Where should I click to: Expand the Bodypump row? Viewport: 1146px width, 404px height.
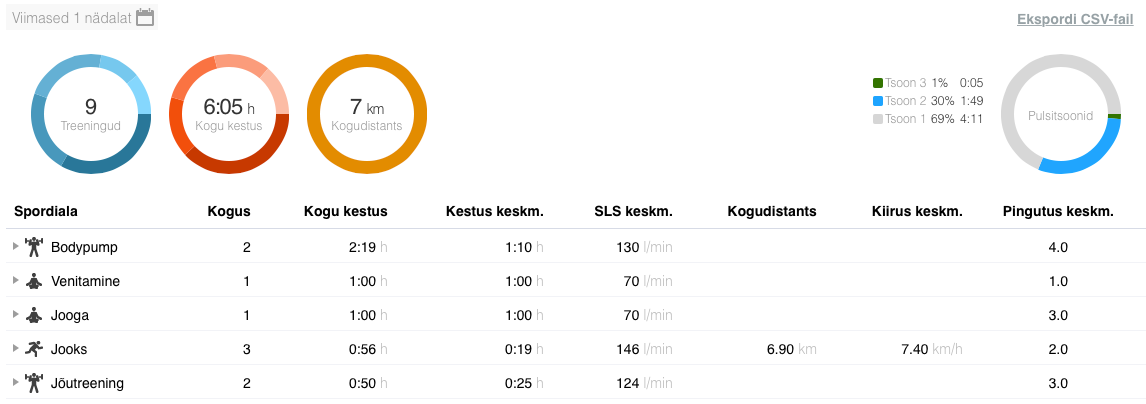tap(15, 247)
